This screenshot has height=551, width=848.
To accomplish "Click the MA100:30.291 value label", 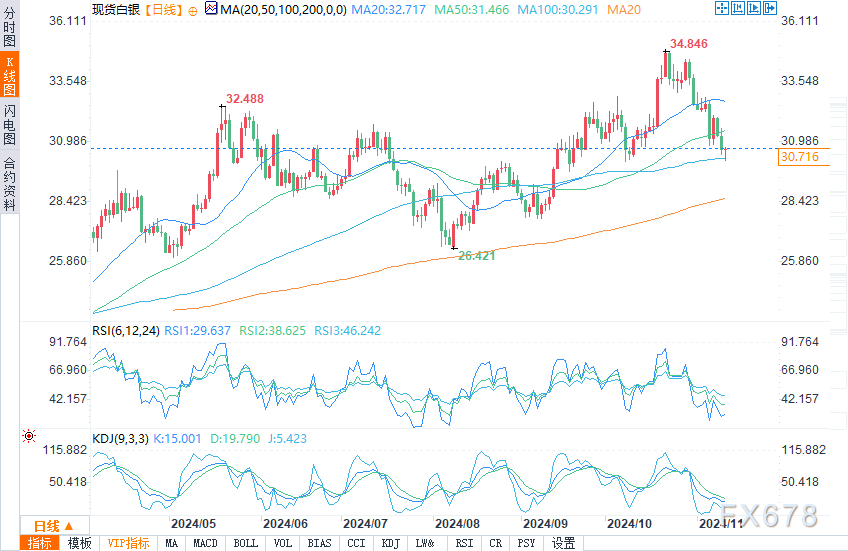I will click(558, 9).
